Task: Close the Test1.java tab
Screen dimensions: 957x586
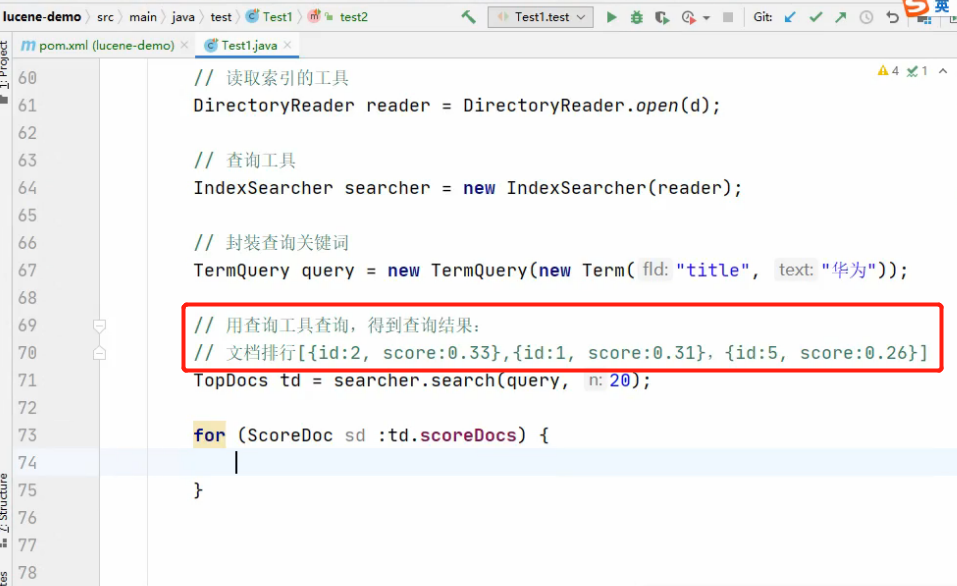Action: tap(287, 45)
